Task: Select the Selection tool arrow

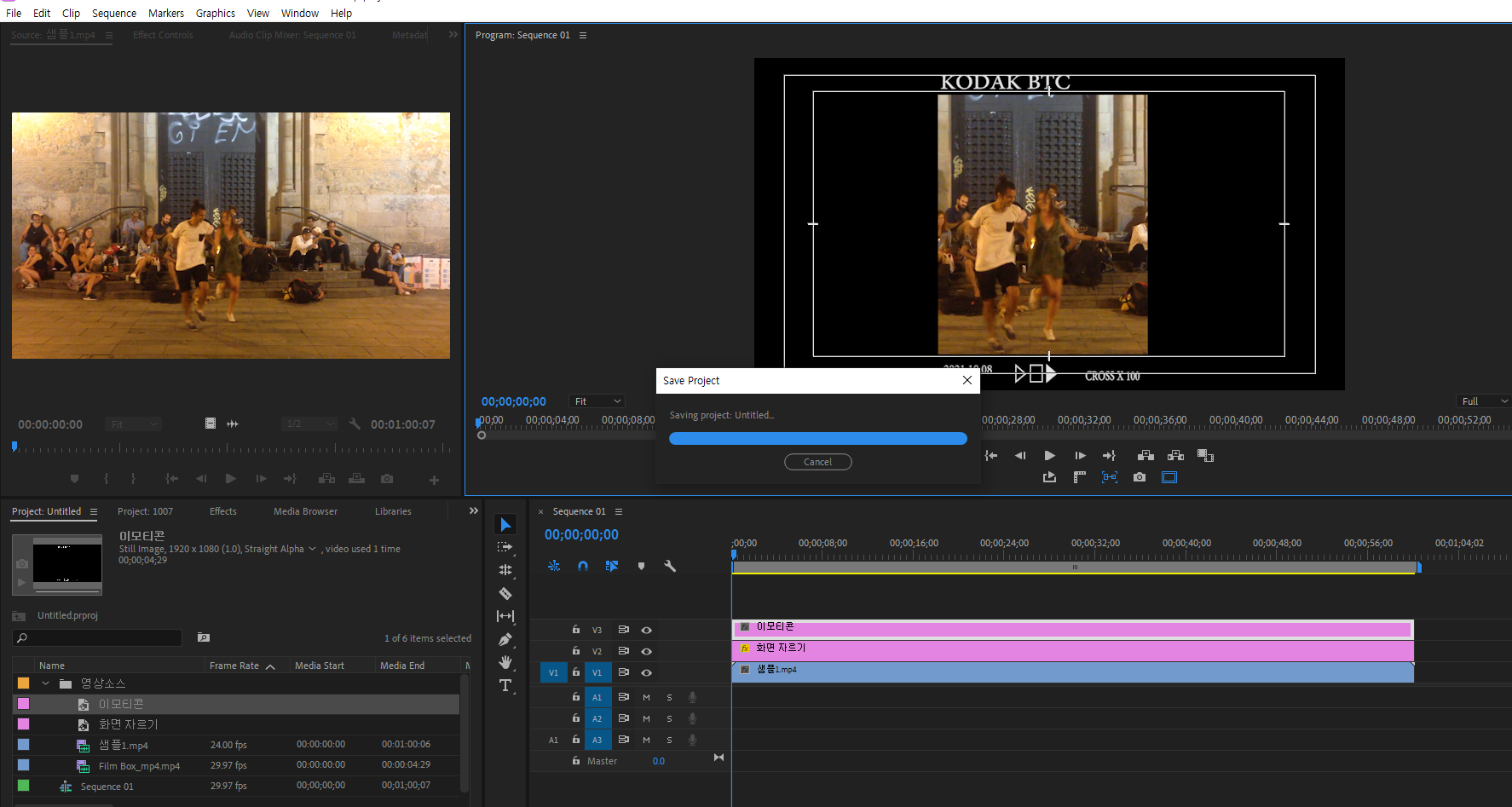Action: point(505,525)
